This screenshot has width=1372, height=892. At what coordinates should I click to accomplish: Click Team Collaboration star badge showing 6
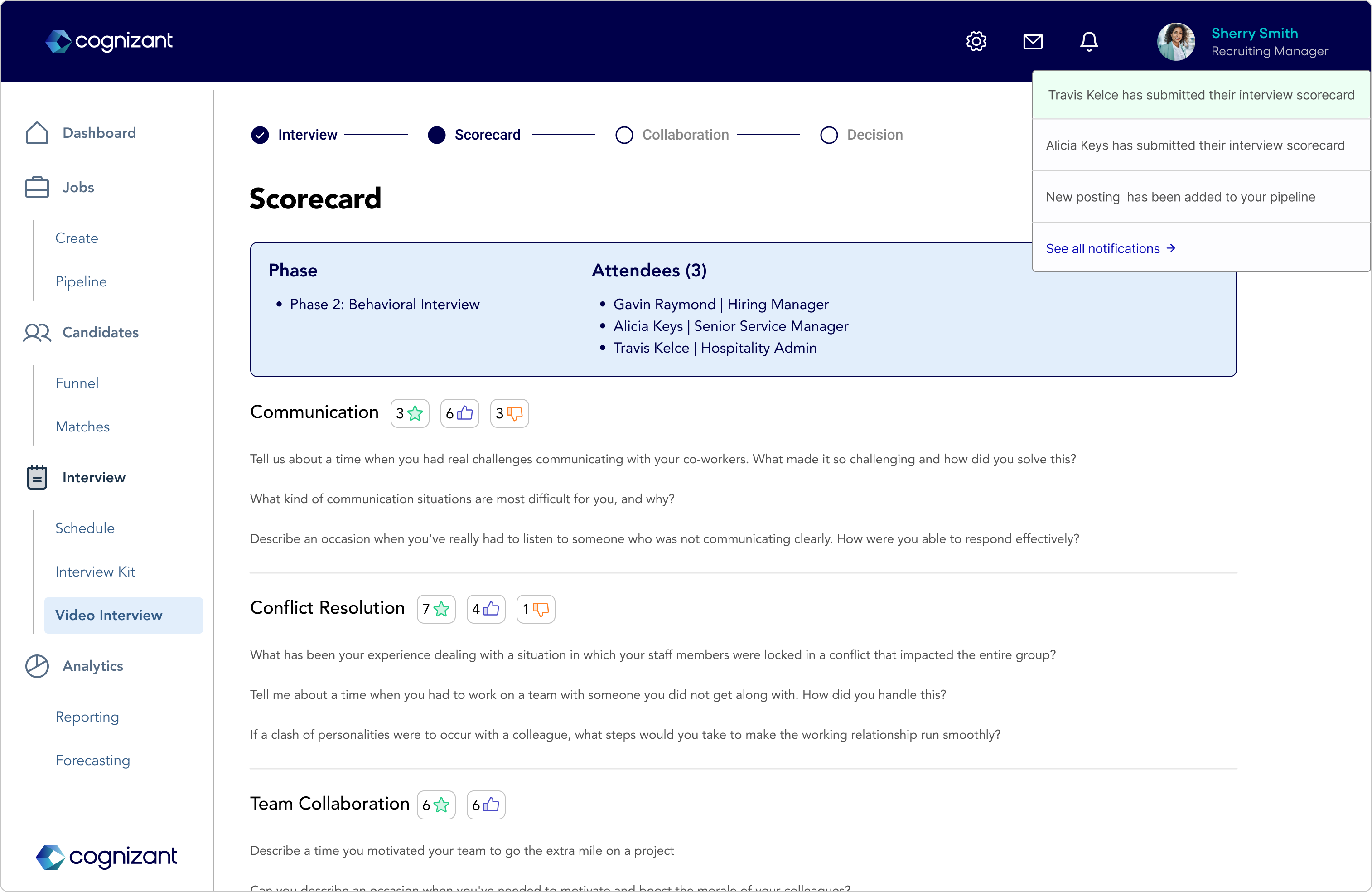click(436, 805)
